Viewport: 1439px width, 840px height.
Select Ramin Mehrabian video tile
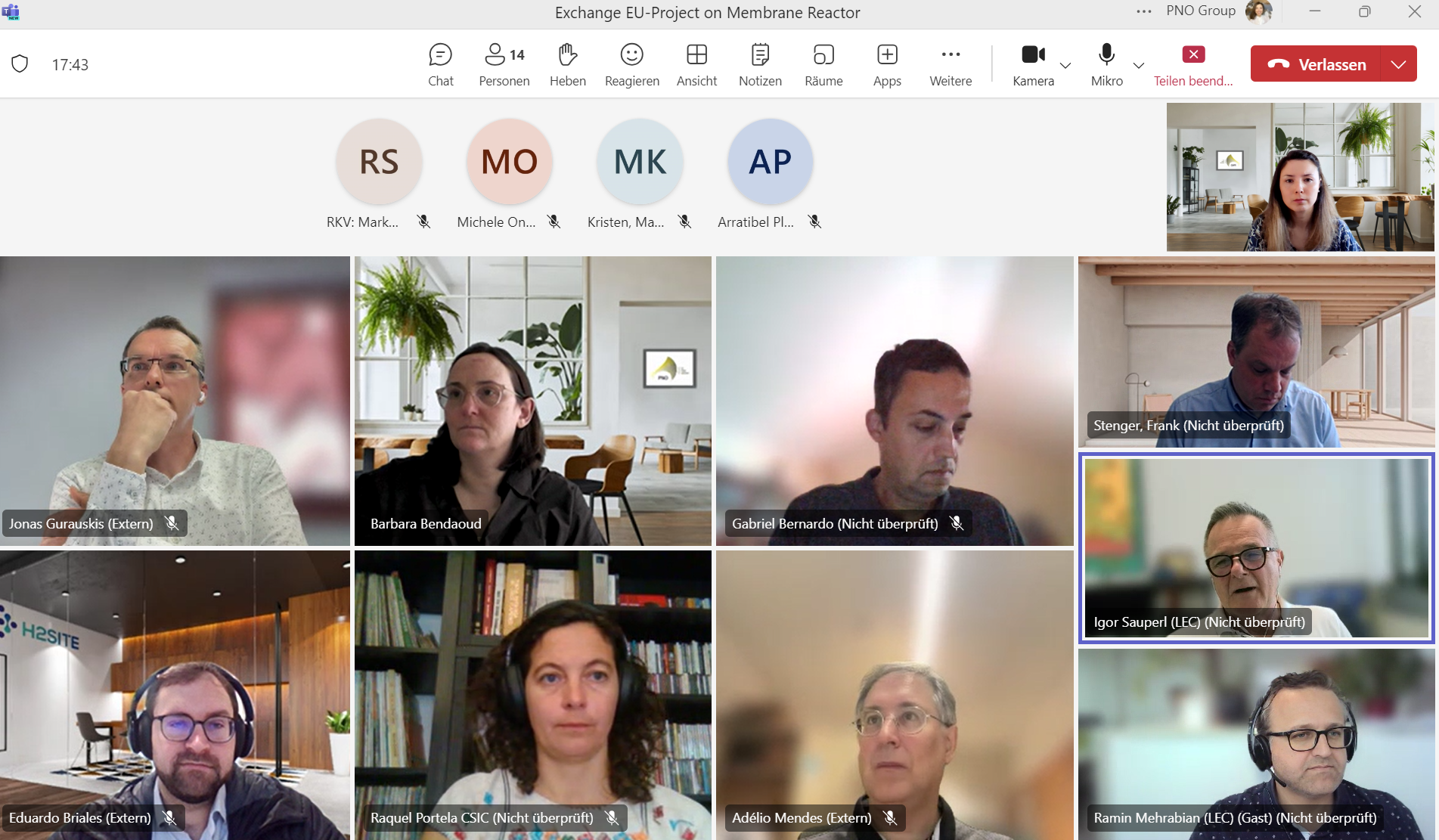1257,744
